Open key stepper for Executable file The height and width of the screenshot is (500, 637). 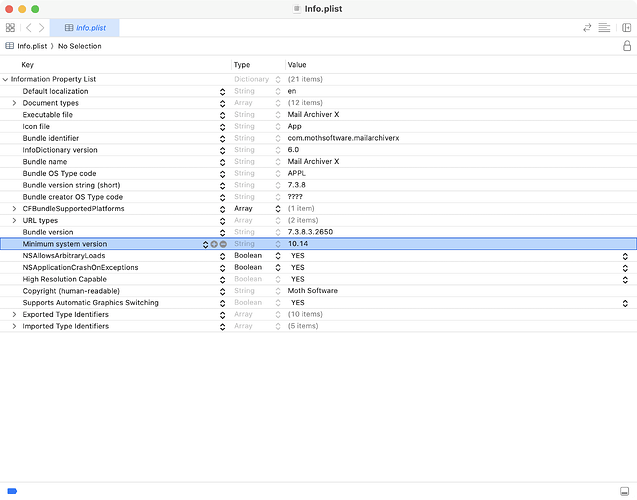tap(222, 115)
